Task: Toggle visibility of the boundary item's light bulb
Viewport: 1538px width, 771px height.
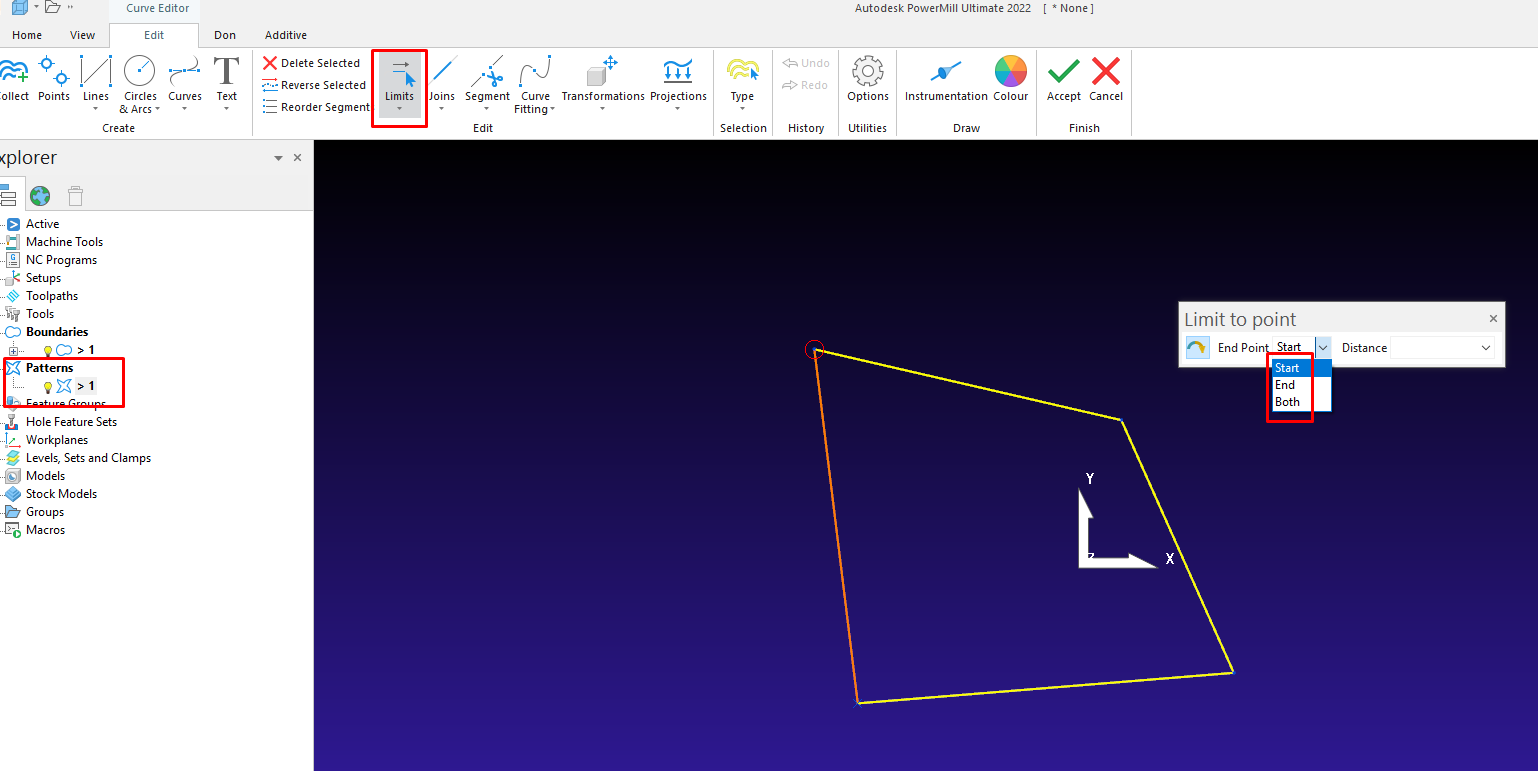Action: [x=47, y=349]
